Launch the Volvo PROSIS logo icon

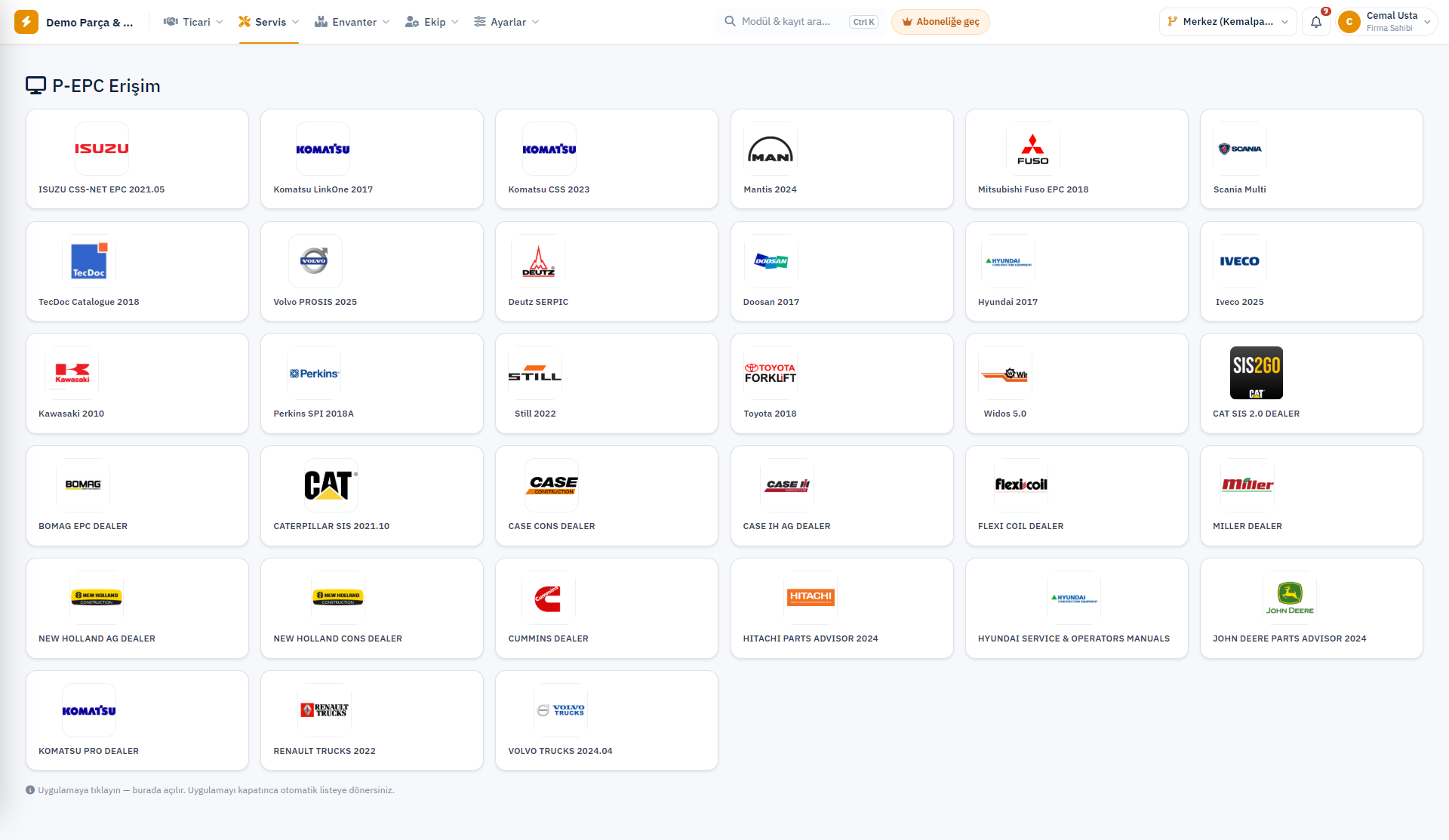pyautogui.click(x=315, y=261)
